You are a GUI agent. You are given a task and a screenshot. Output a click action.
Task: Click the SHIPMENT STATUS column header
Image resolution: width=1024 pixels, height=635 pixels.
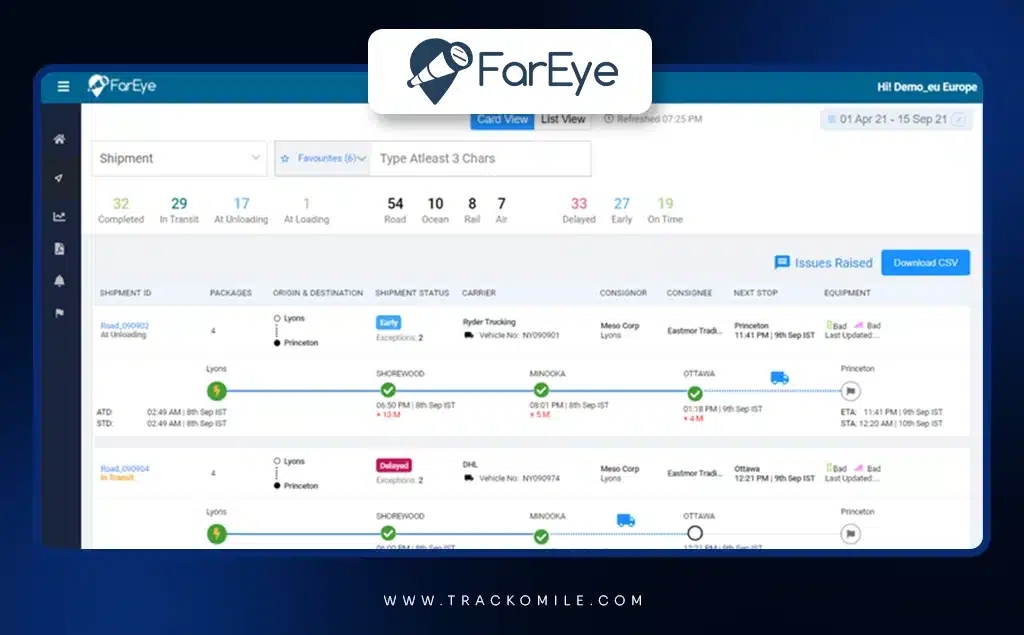coord(412,293)
